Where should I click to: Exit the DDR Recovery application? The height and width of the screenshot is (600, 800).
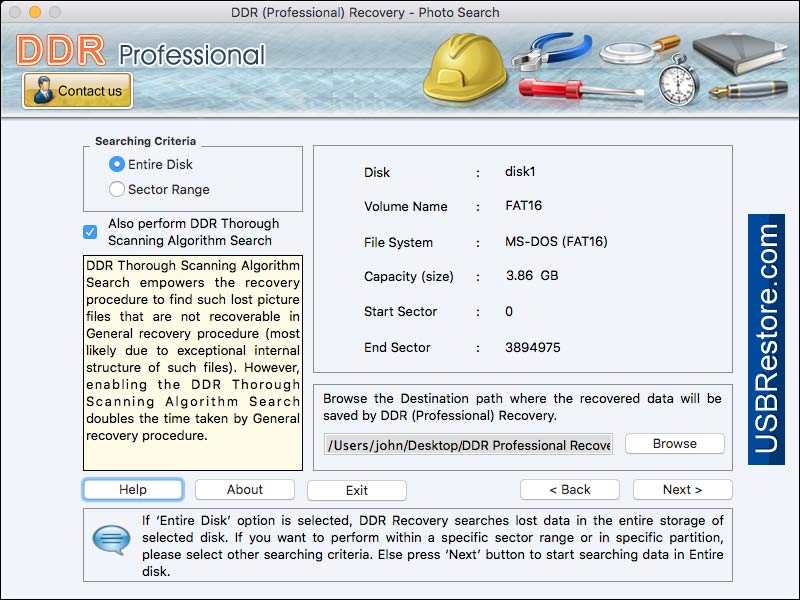pos(356,490)
